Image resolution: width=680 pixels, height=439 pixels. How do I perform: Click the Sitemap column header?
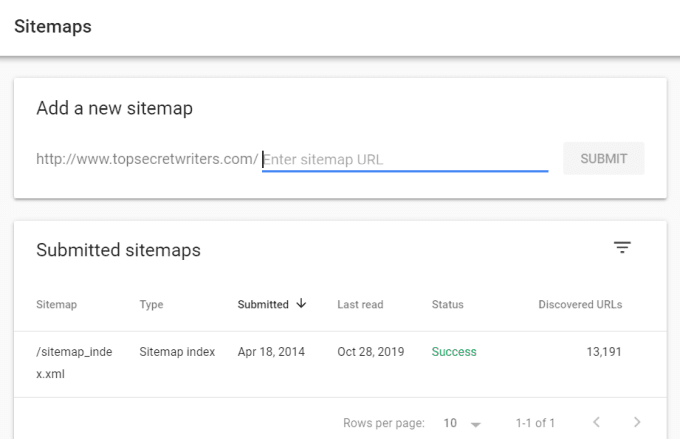click(56, 305)
